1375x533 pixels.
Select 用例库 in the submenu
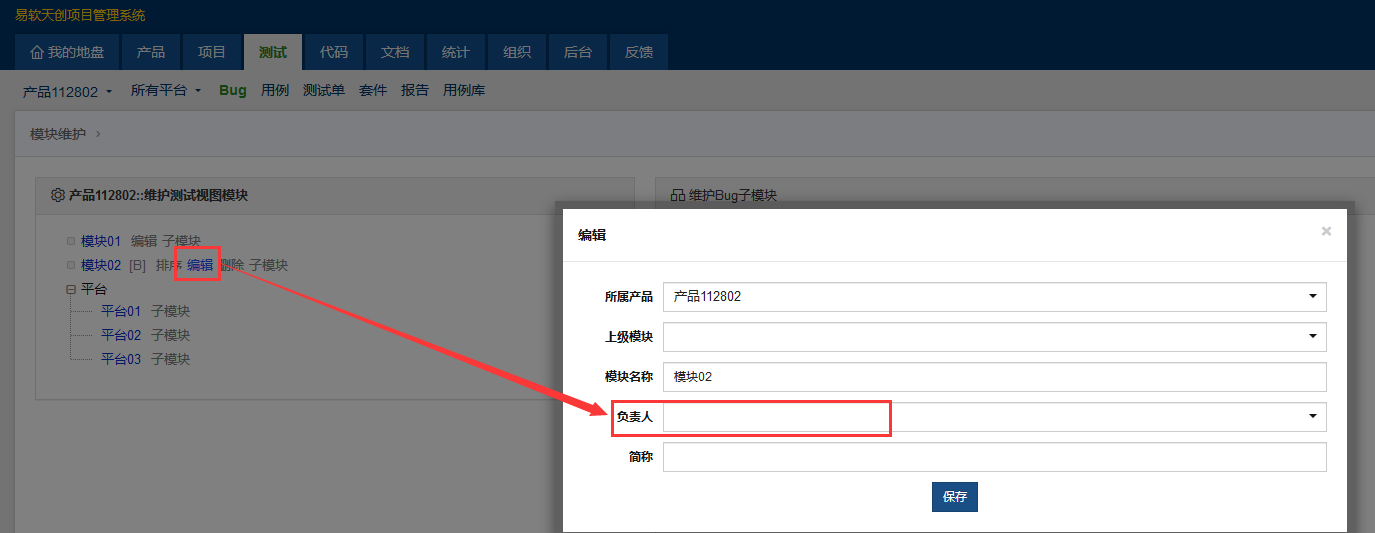pyautogui.click(x=464, y=90)
